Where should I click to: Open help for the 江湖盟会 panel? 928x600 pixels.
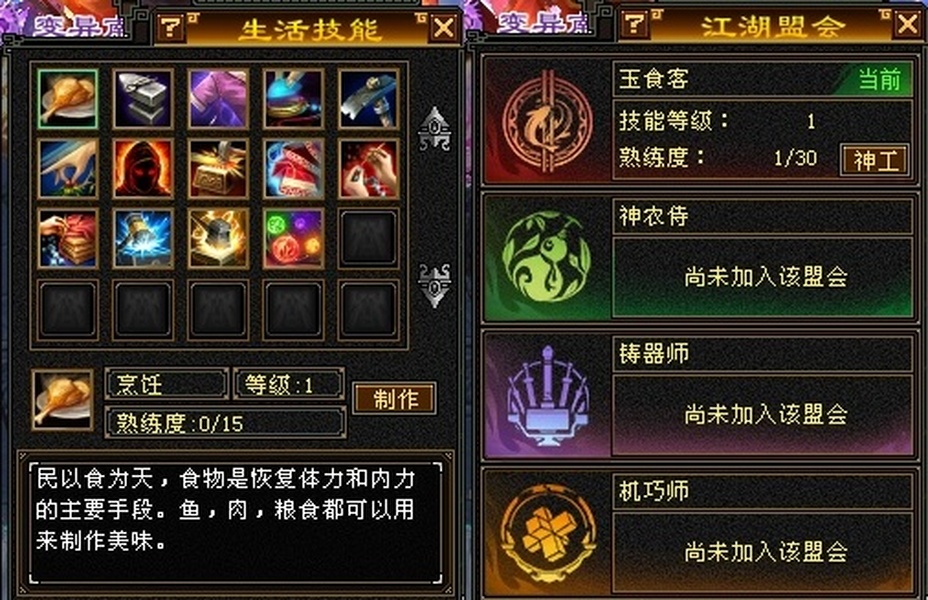(634, 24)
